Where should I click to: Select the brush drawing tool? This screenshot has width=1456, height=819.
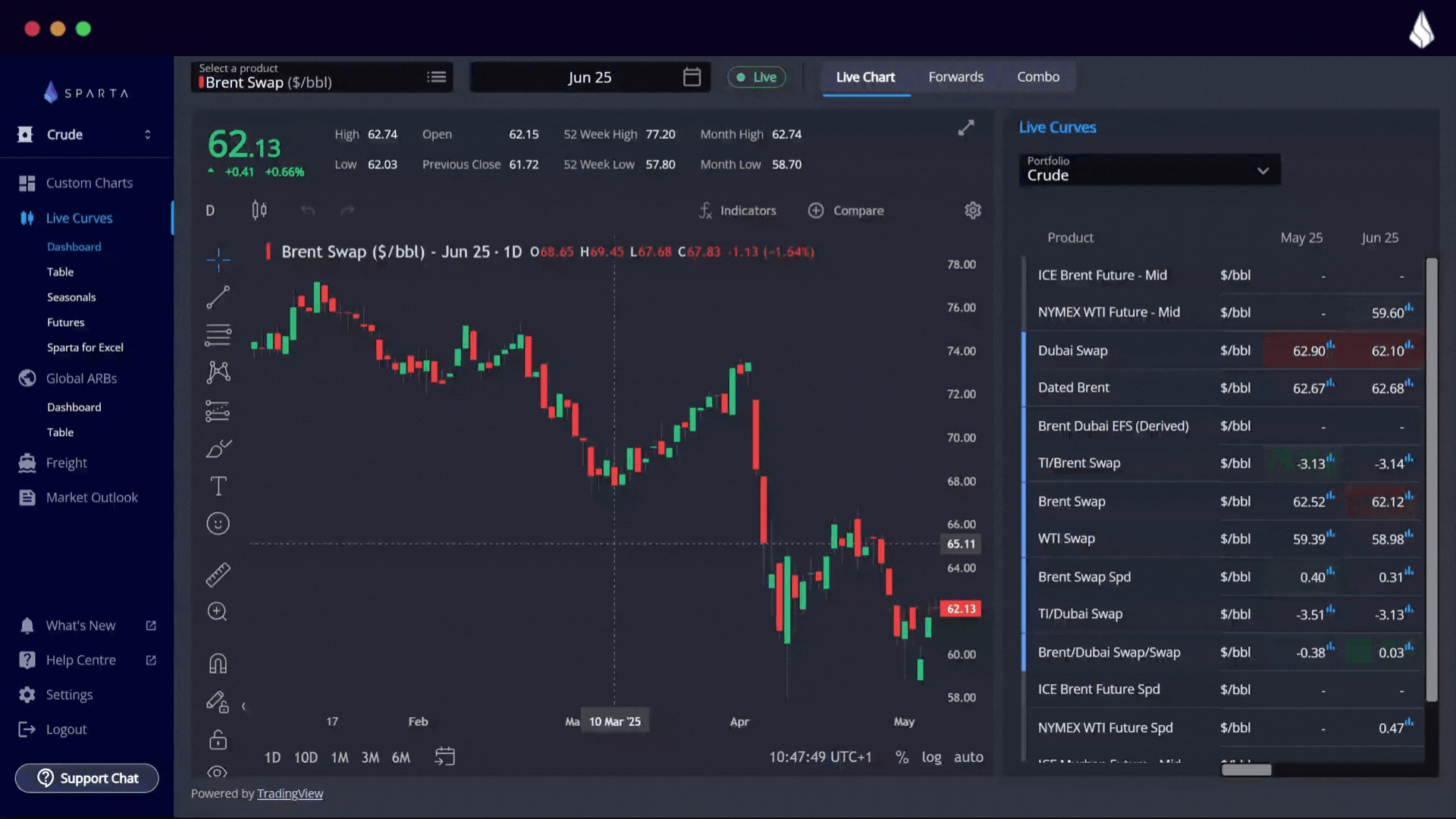tap(218, 449)
